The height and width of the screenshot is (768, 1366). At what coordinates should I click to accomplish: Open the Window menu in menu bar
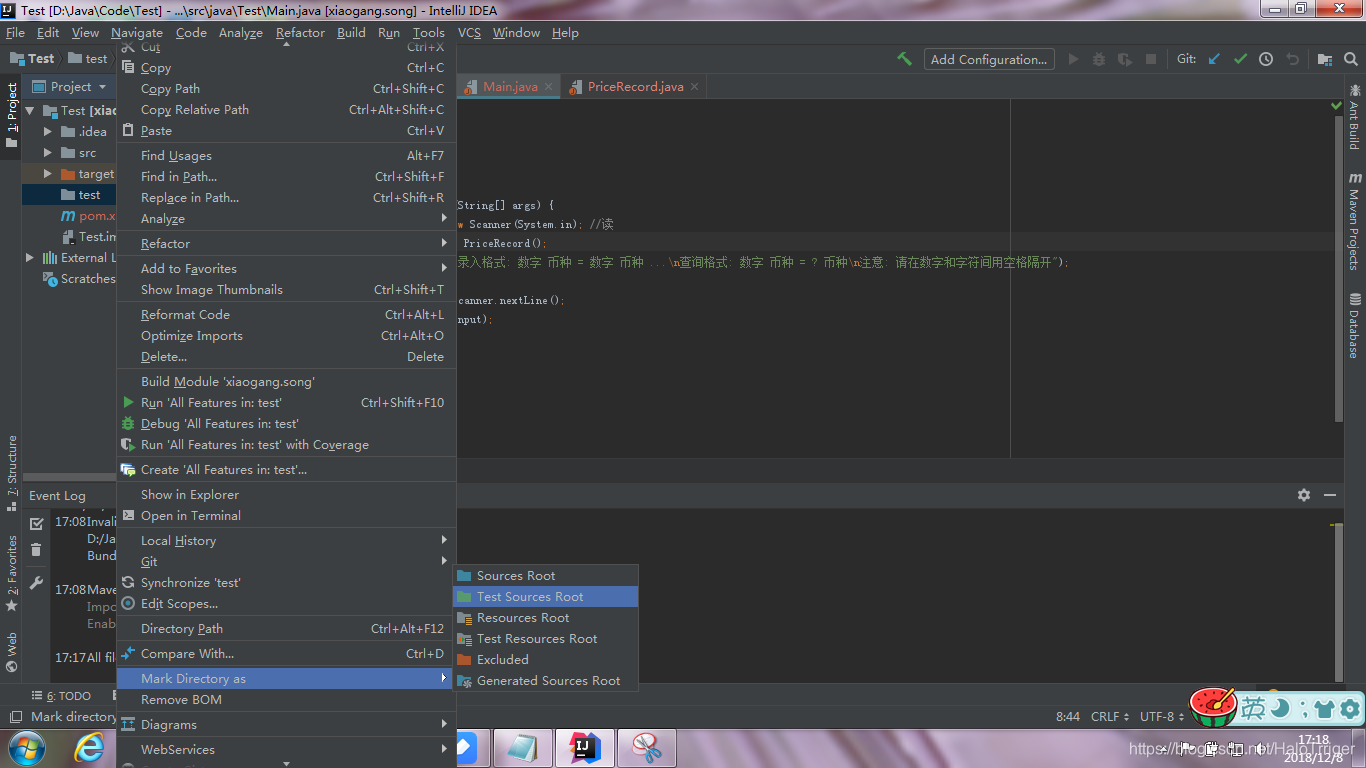516,33
